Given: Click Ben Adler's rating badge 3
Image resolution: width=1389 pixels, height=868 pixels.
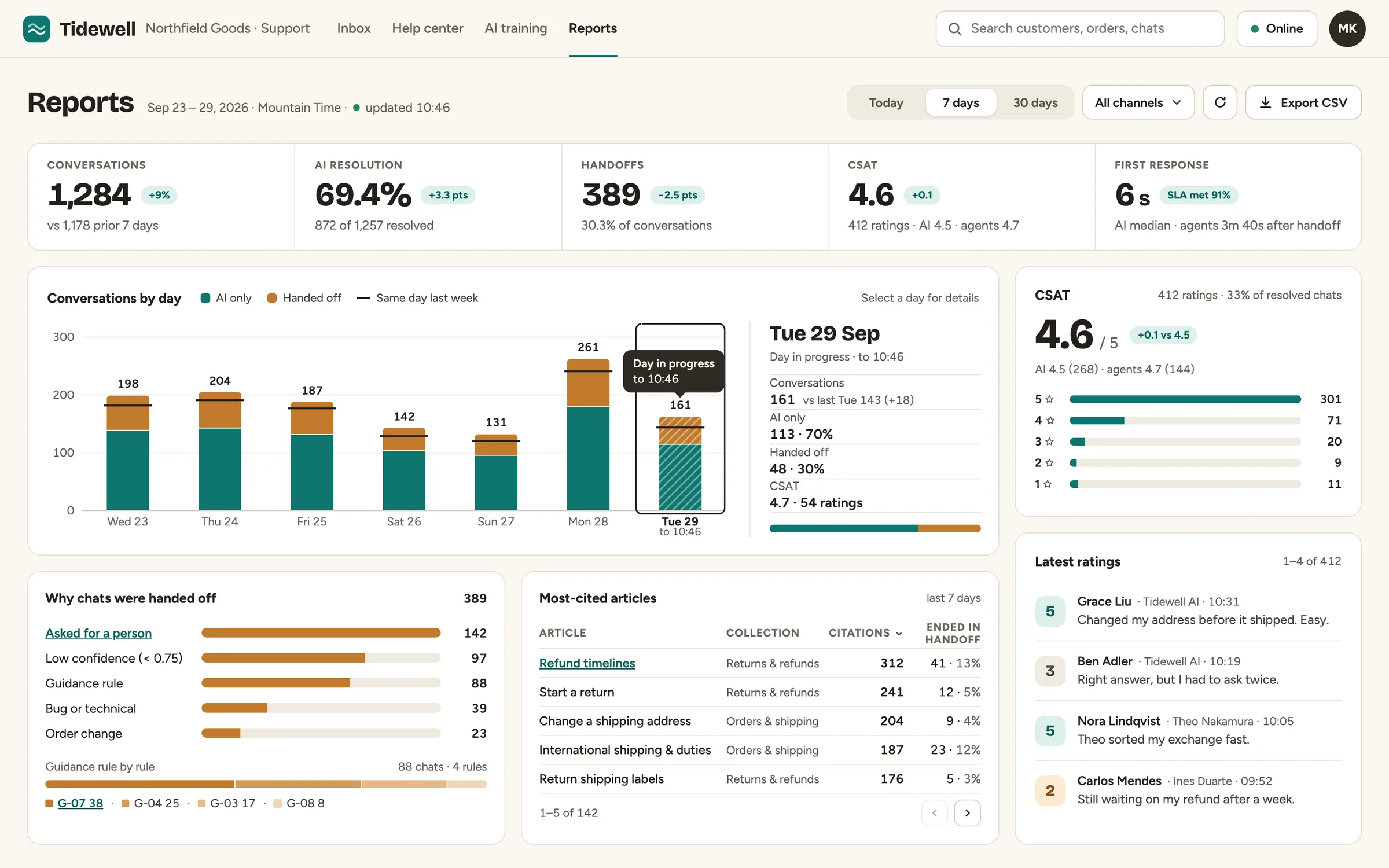Looking at the screenshot, I should tap(1050, 671).
